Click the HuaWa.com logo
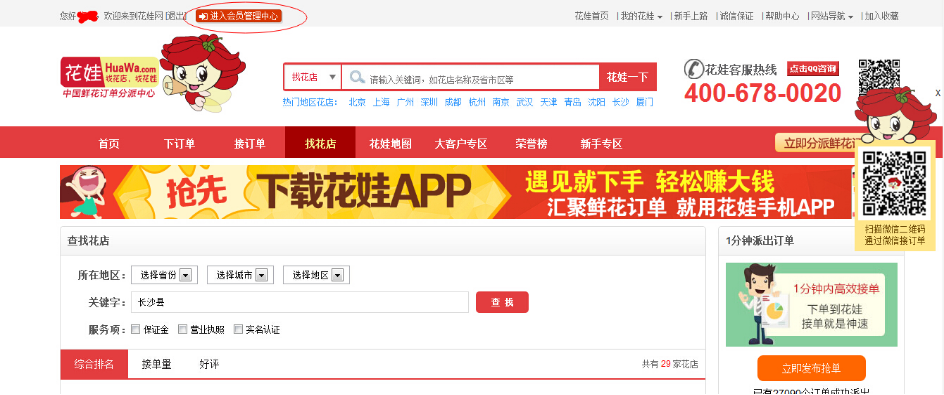 point(109,77)
